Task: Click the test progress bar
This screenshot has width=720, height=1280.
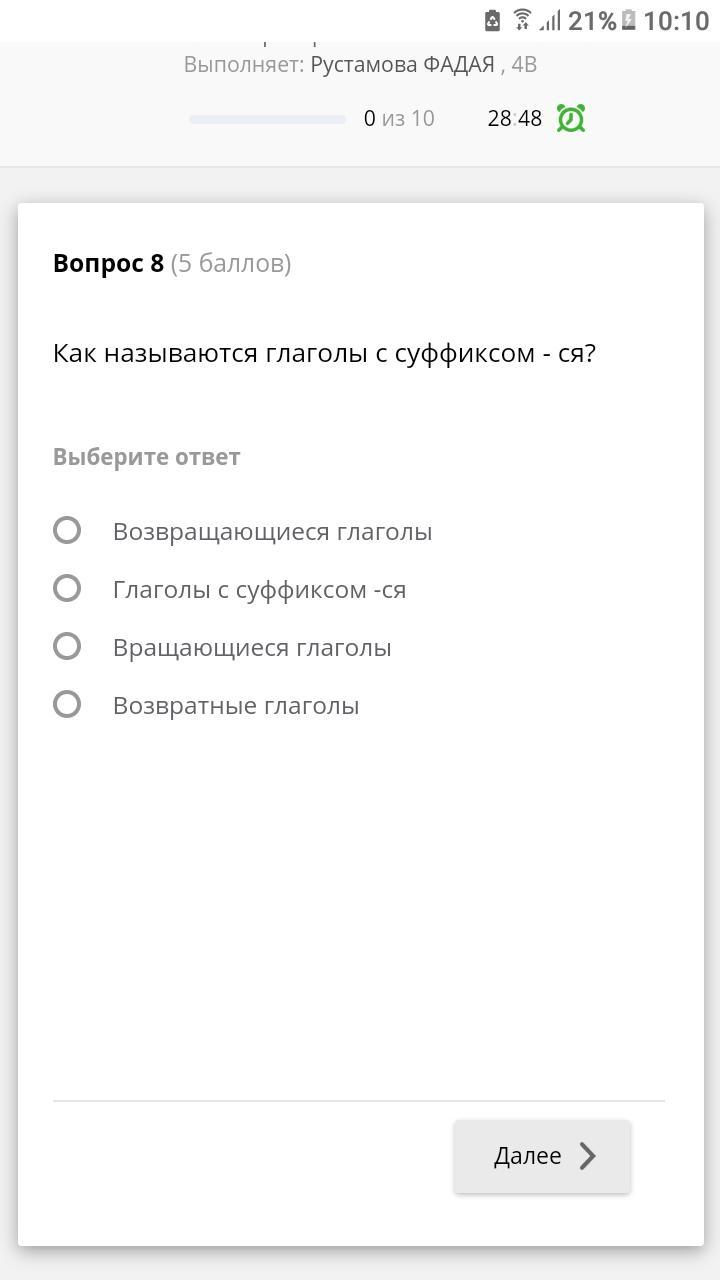Action: point(267,119)
